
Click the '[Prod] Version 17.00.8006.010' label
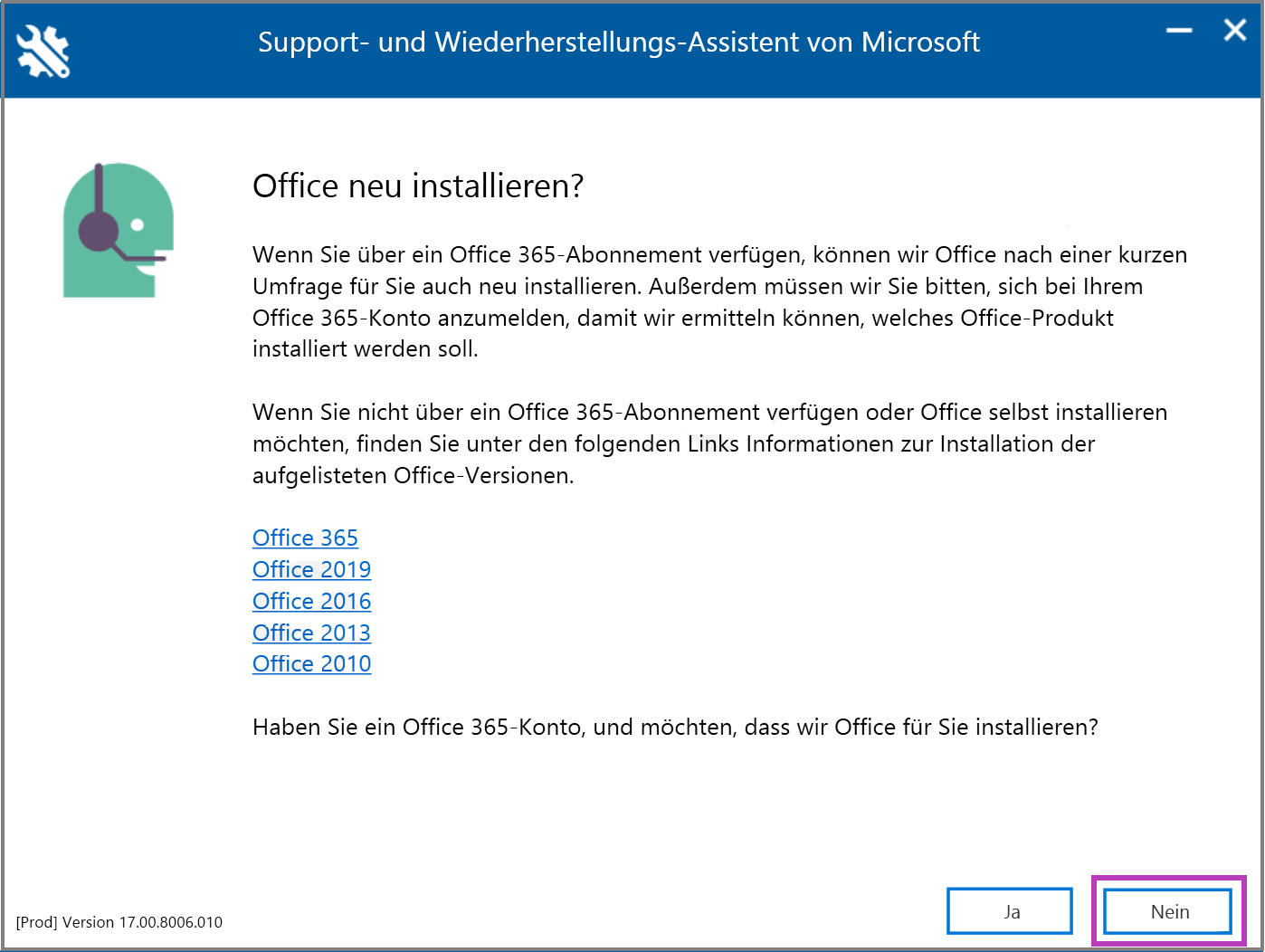click(x=119, y=922)
